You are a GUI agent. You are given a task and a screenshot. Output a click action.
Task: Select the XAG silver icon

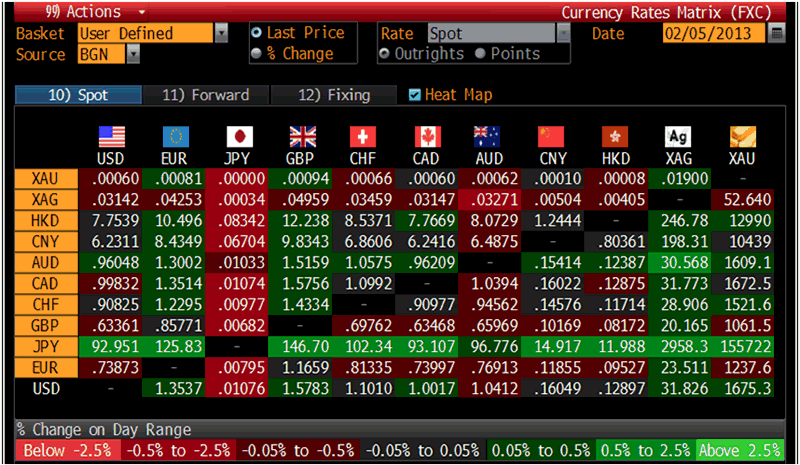(x=679, y=137)
